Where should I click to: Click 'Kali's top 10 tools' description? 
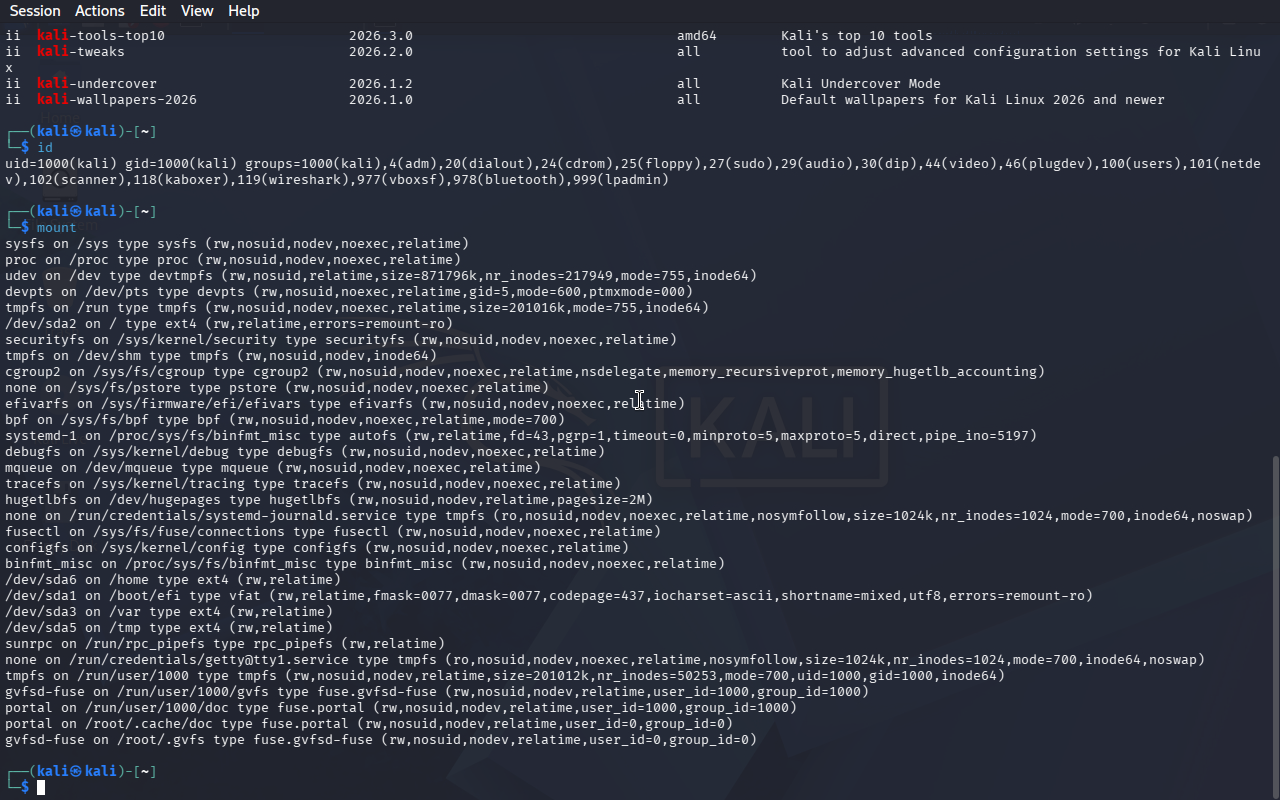[857, 36]
